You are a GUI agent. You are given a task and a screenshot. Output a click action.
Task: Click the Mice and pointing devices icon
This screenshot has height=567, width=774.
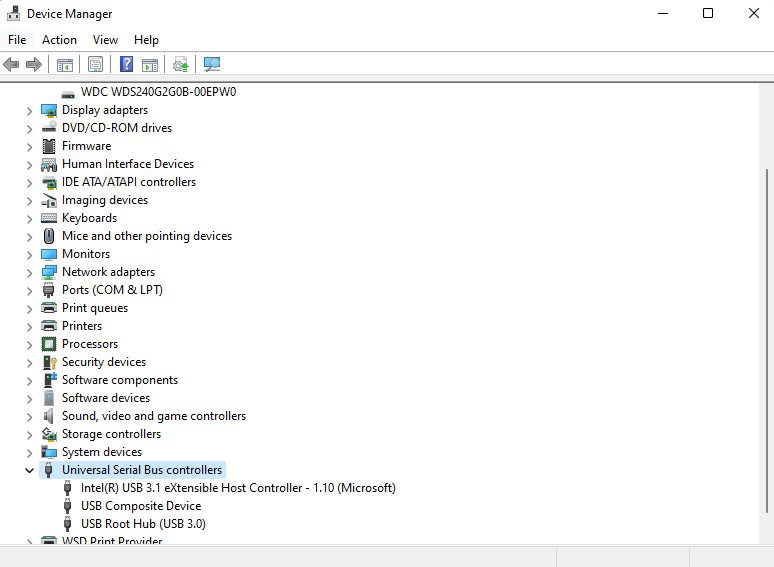49,236
